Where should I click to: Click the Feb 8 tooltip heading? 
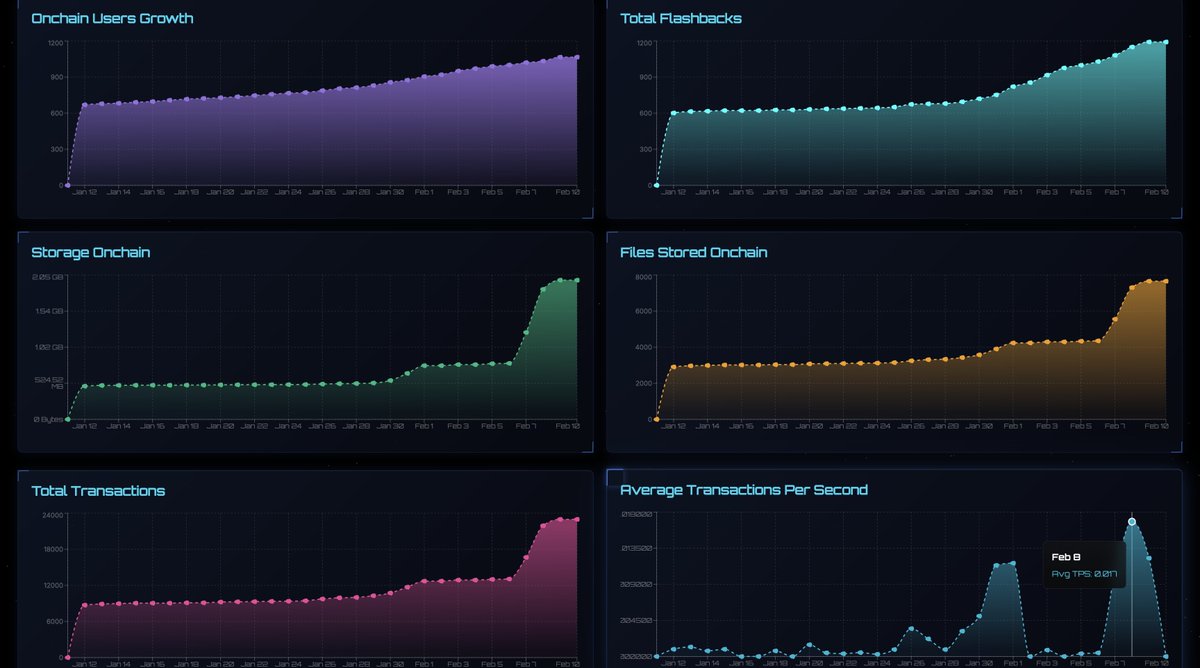pos(1066,556)
